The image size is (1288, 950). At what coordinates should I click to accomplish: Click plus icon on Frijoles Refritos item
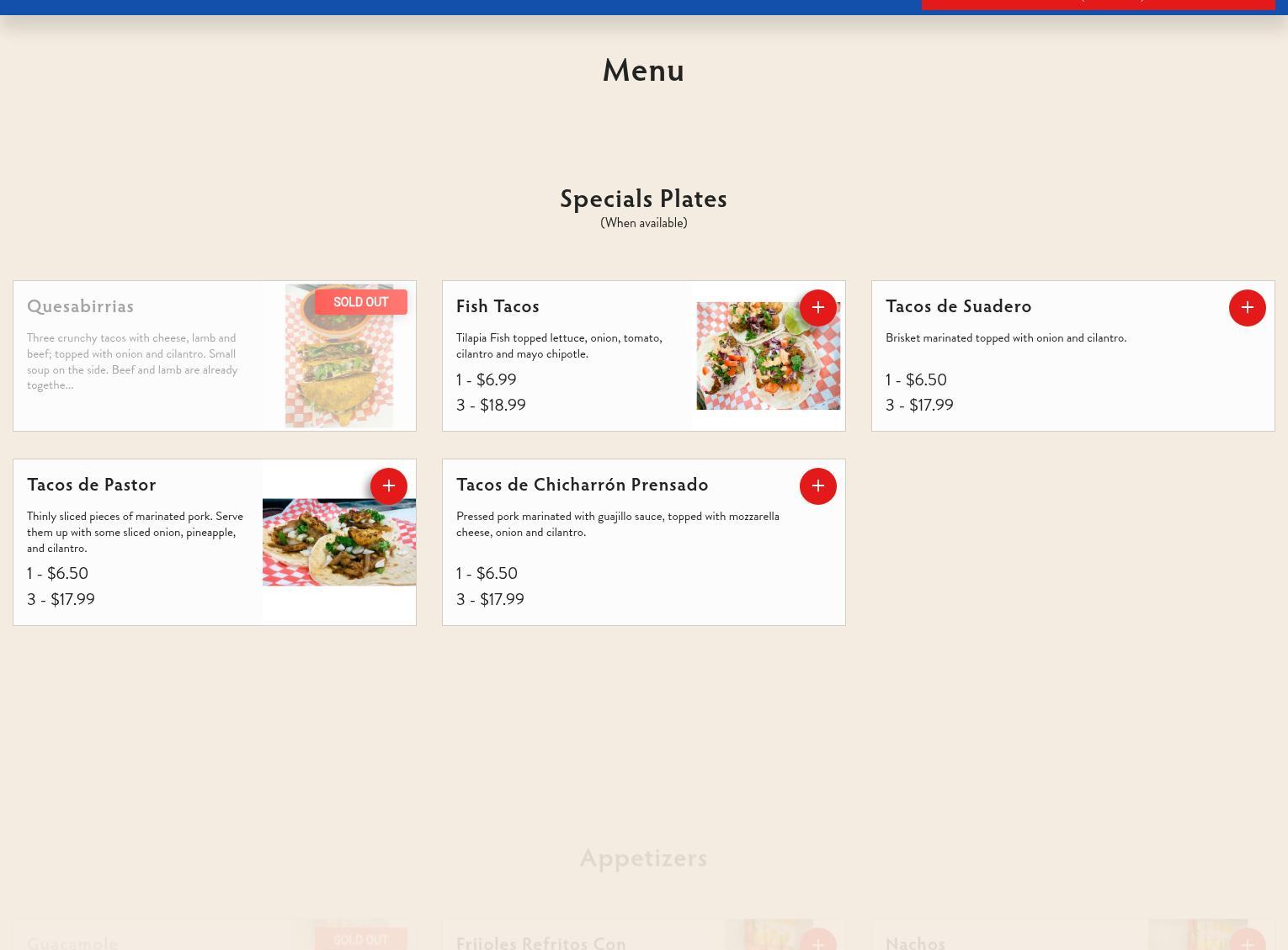coord(817,941)
